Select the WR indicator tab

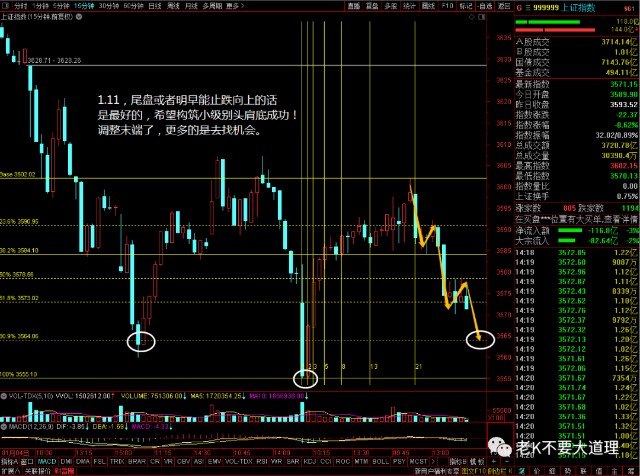tap(276, 461)
